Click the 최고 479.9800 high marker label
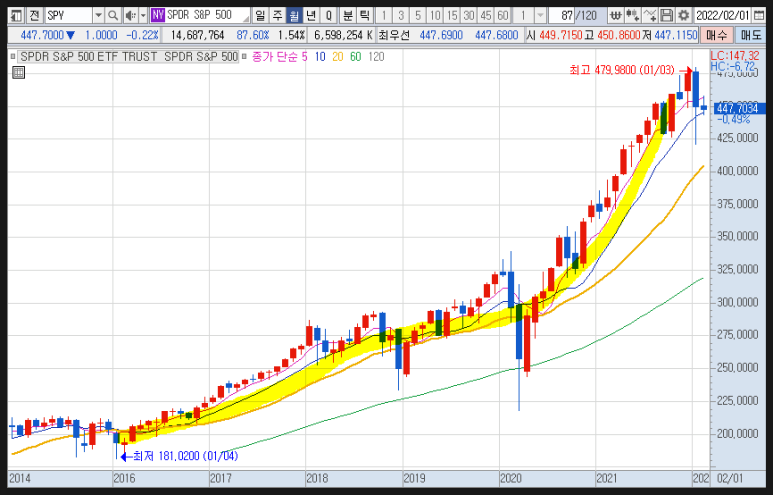The height and width of the screenshot is (495, 773). click(x=621, y=70)
